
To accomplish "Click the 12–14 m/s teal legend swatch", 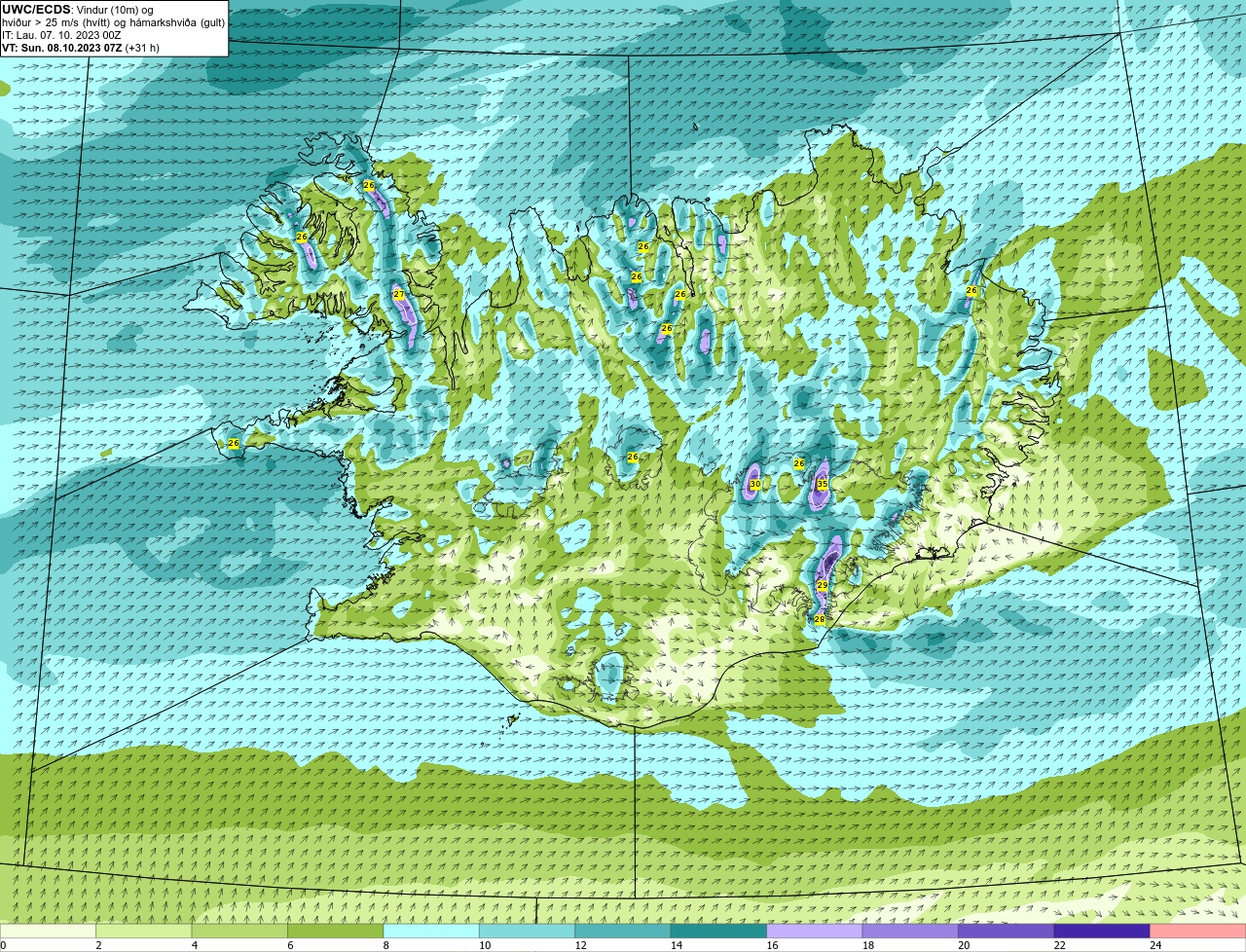I will pyautogui.click(x=624, y=932).
